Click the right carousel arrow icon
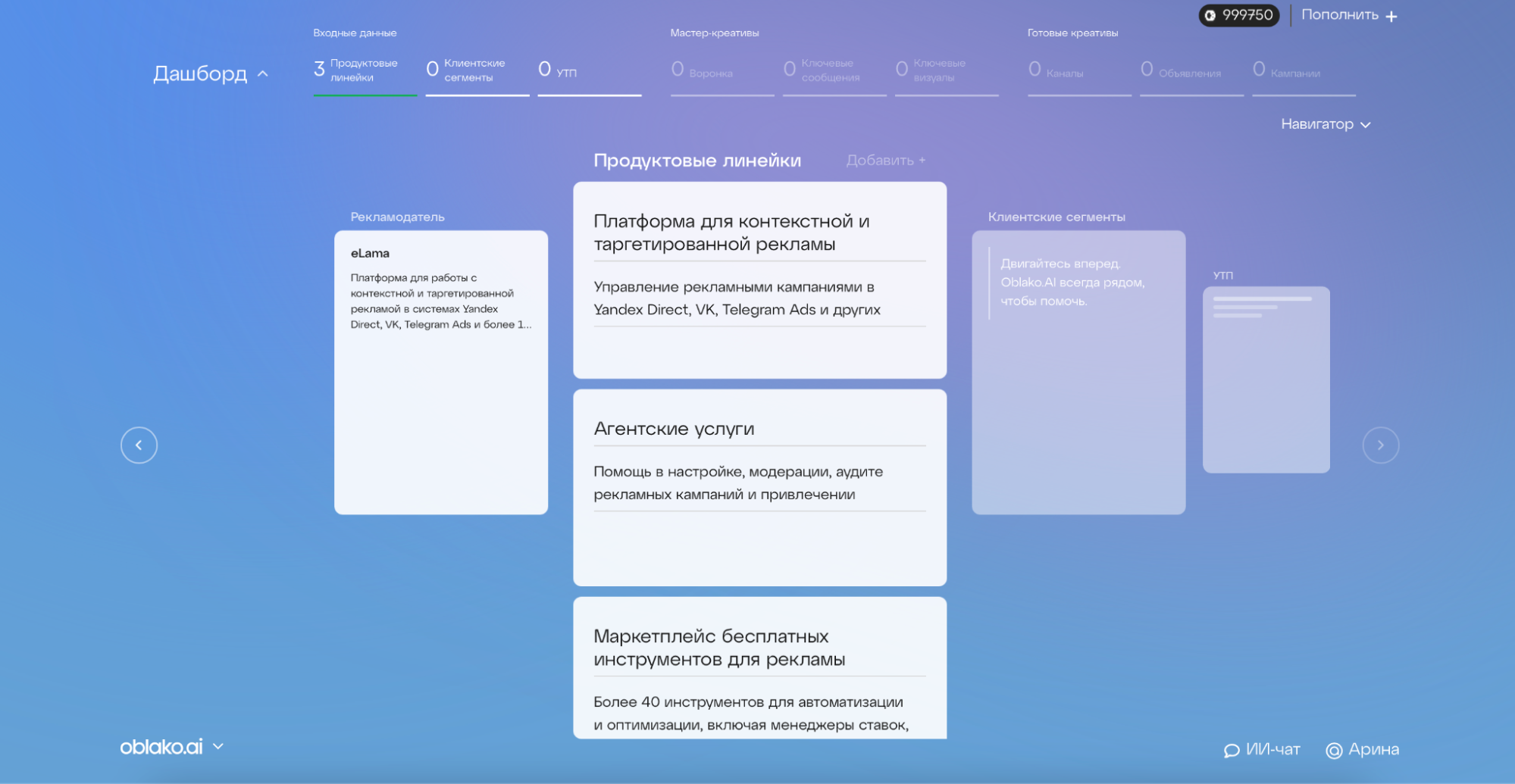This screenshot has width=1515, height=784. (1382, 445)
